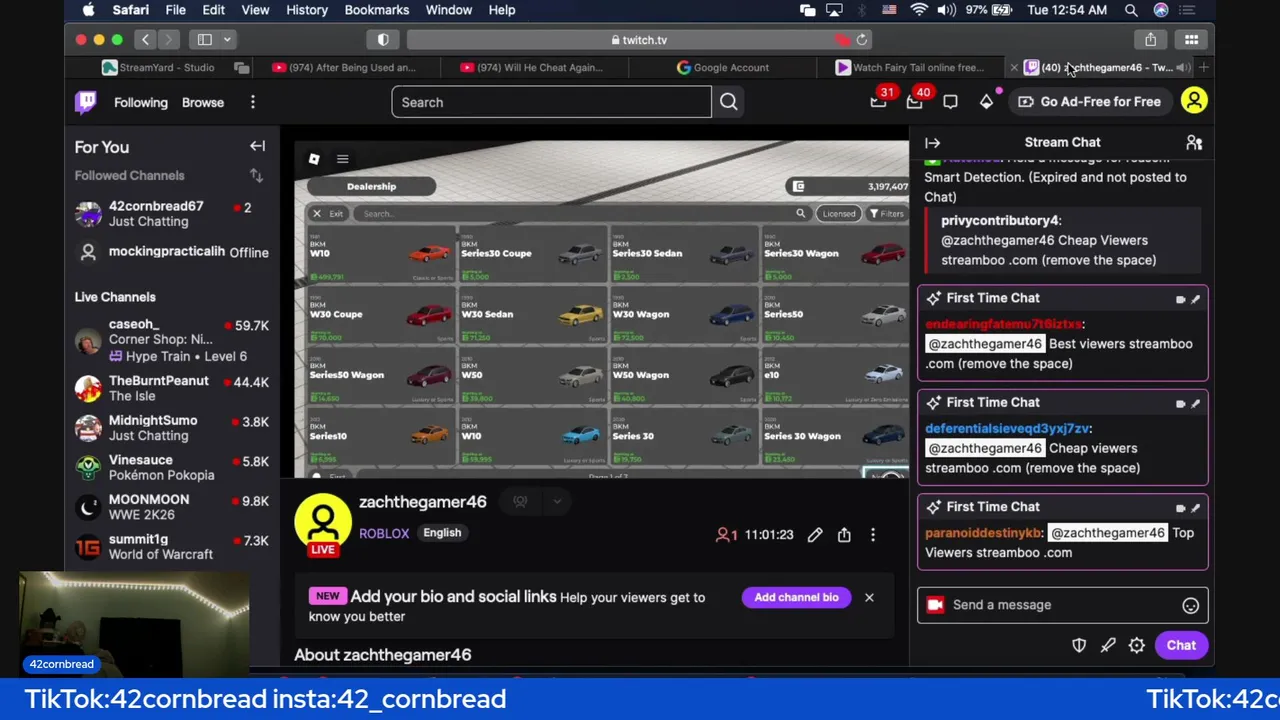Click the W30 Sedan car card in stream
Image resolution: width=1280 pixels, height=720 pixels.
(532, 314)
